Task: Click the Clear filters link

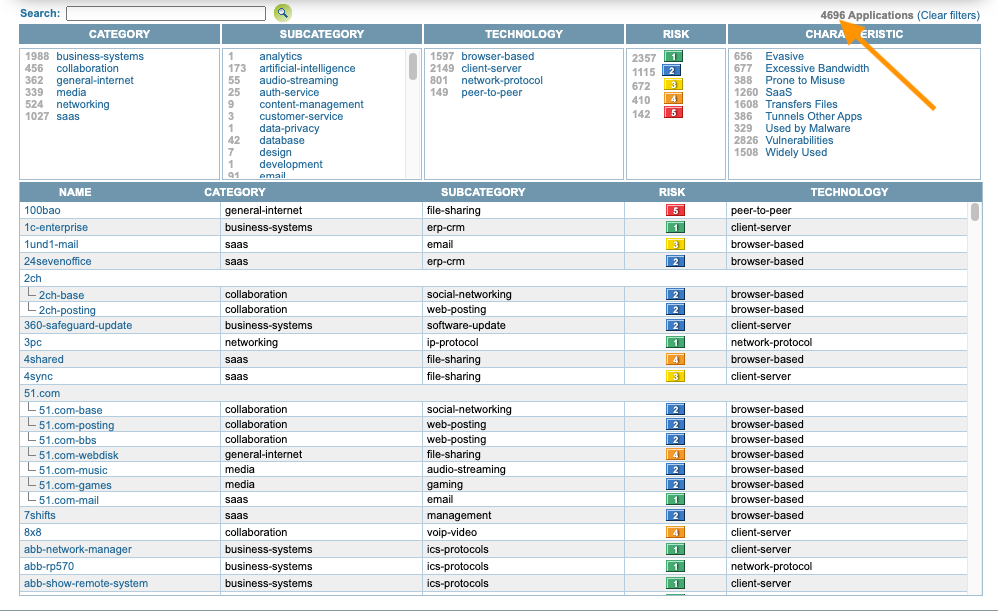Action: (x=948, y=15)
